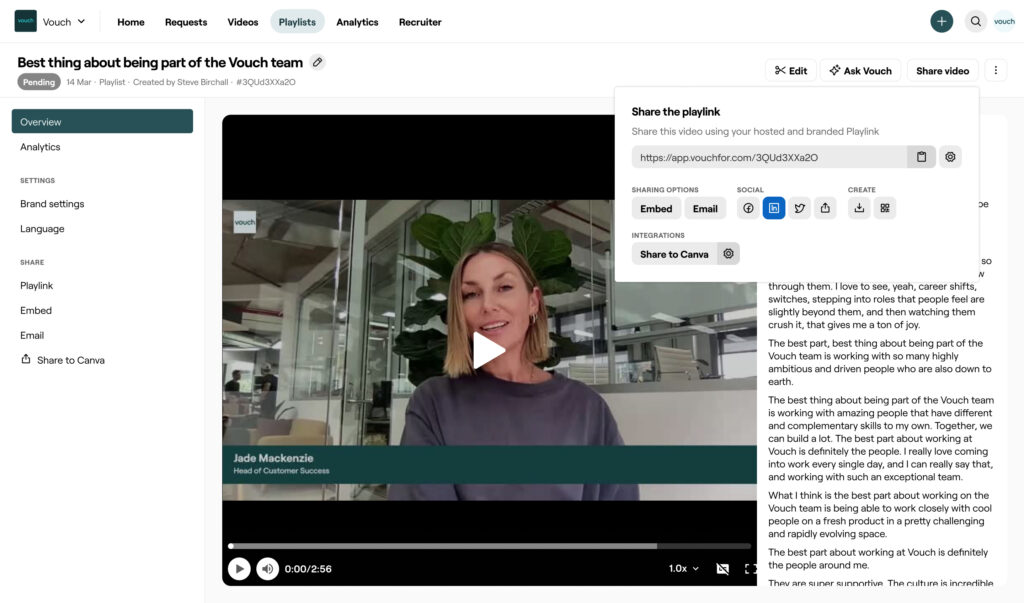Click Share to Canva integration button
This screenshot has width=1024, height=603.
pyautogui.click(x=674, y=254)
